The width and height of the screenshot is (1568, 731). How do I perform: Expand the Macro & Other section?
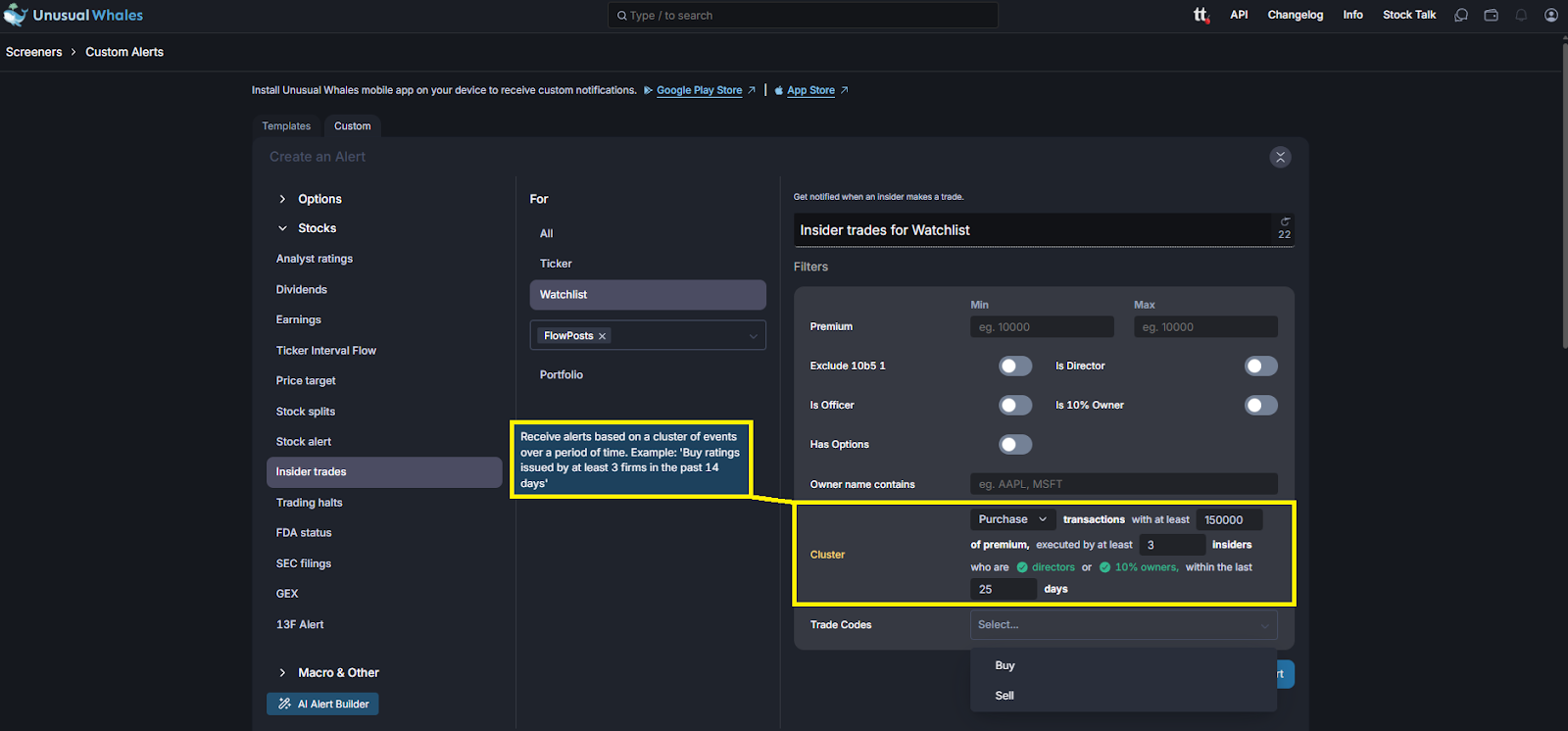(328, 672)
